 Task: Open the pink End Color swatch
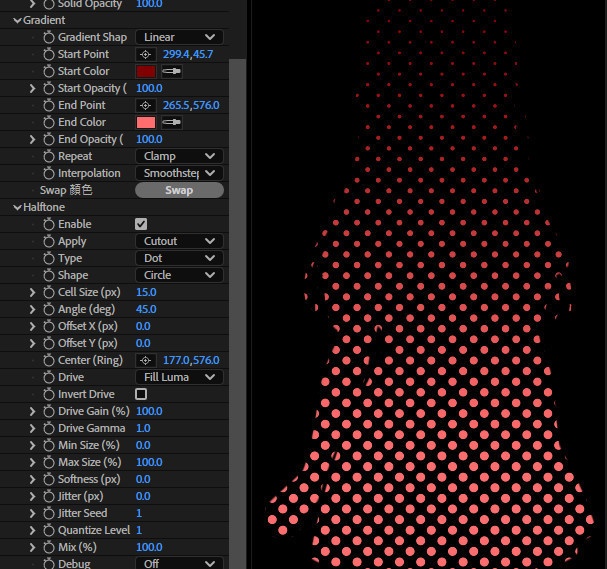pyautogui.click(x=146, y=123)
